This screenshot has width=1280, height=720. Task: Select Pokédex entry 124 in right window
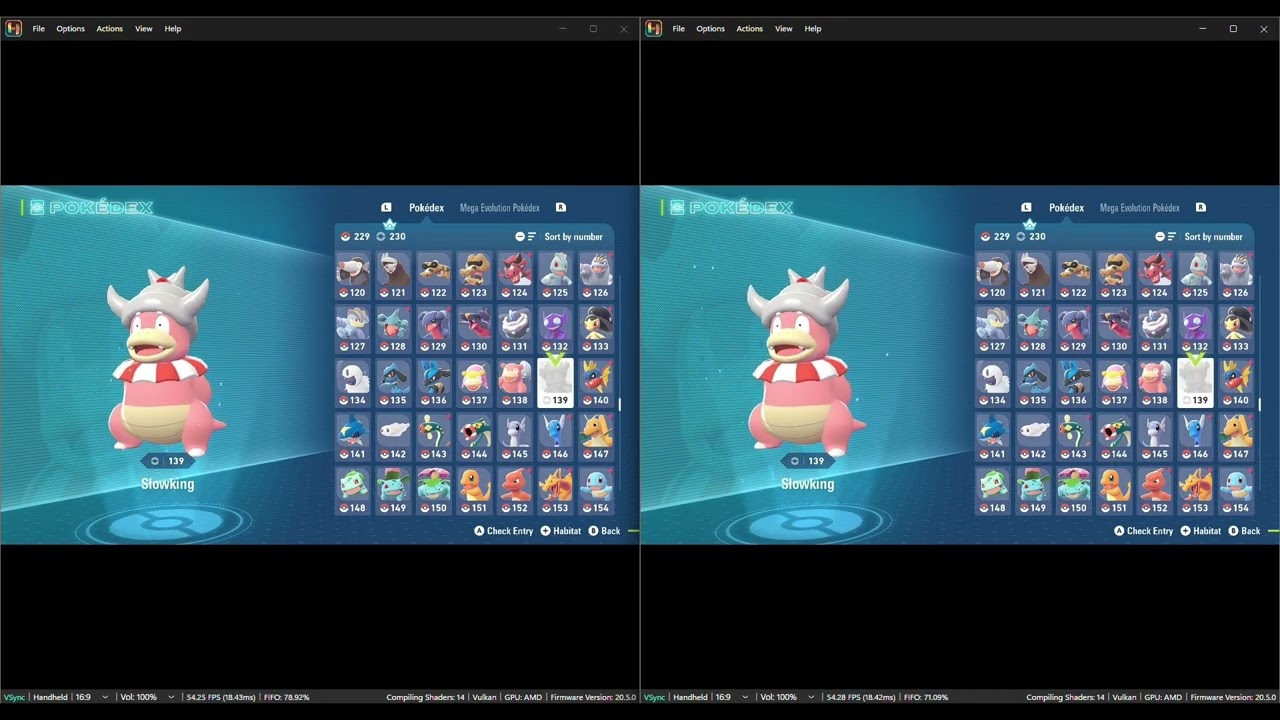(x=1155, y=275)
